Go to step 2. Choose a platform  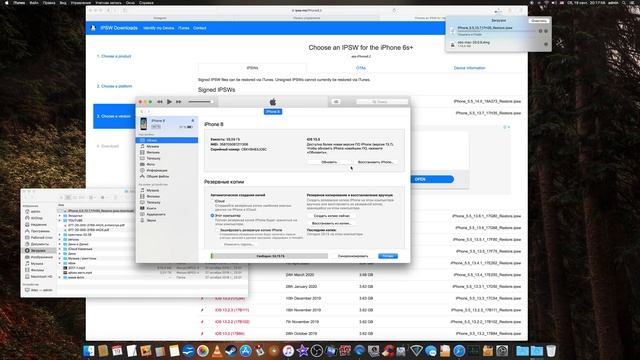coord(114,86)
